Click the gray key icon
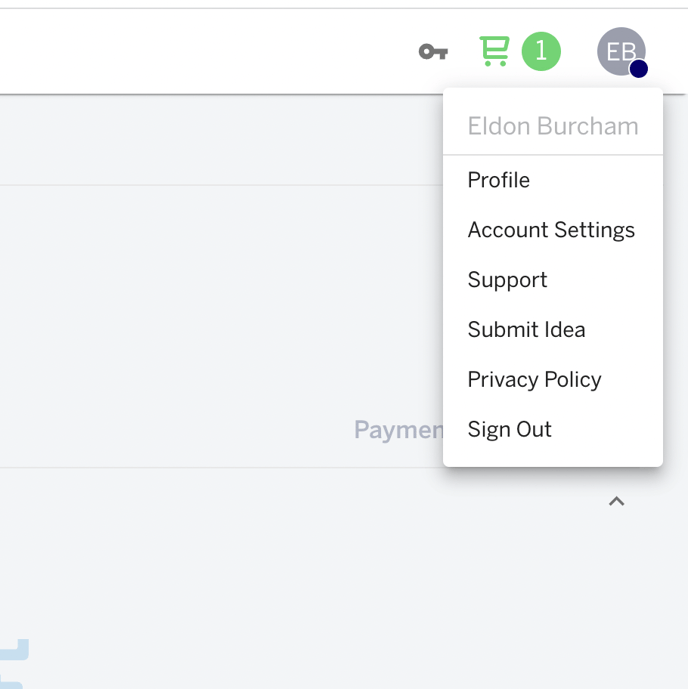The width and height of the screenshot is (688, 689). (x=433, y=52)
